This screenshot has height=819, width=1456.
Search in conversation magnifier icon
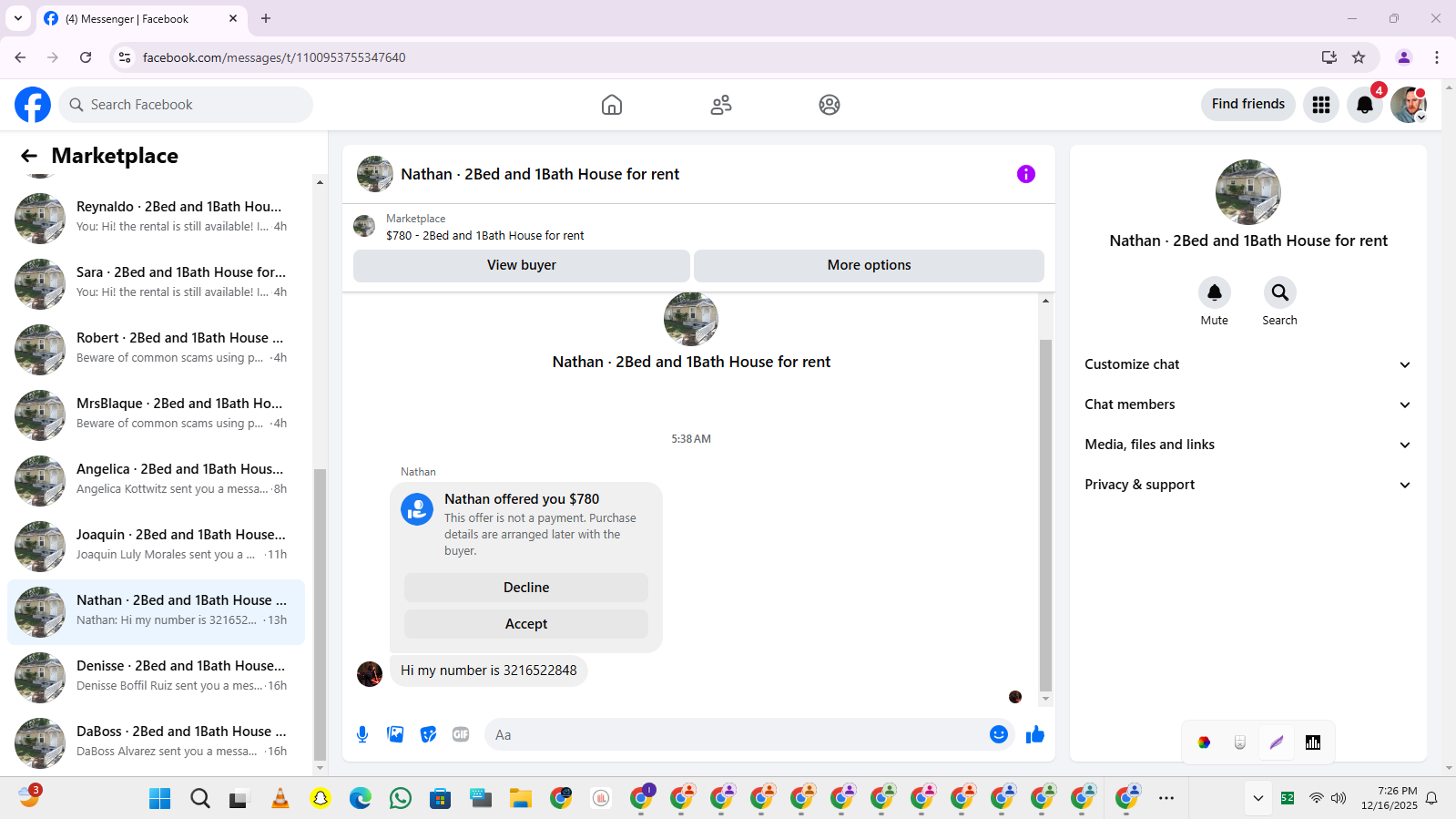point(1280,292)
